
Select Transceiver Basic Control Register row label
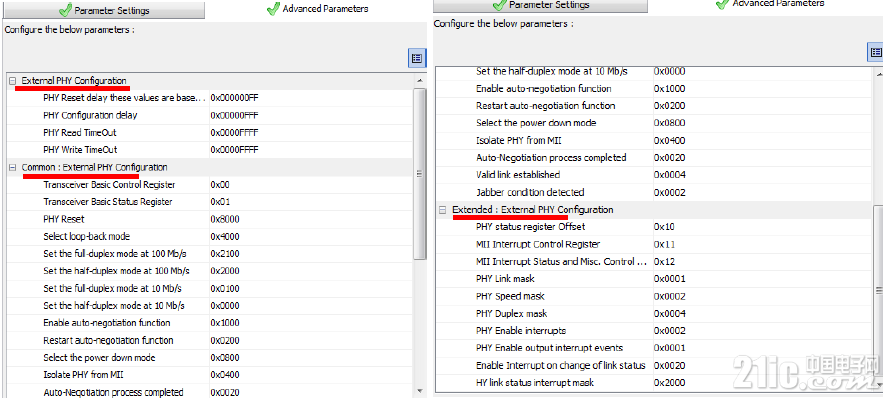point(109,185)
